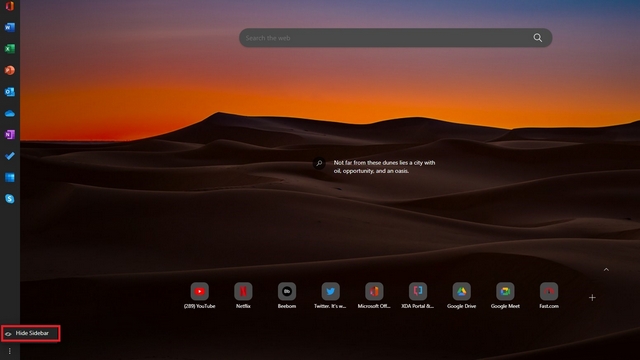Collapse quick links with the chevron

point(606,269)
